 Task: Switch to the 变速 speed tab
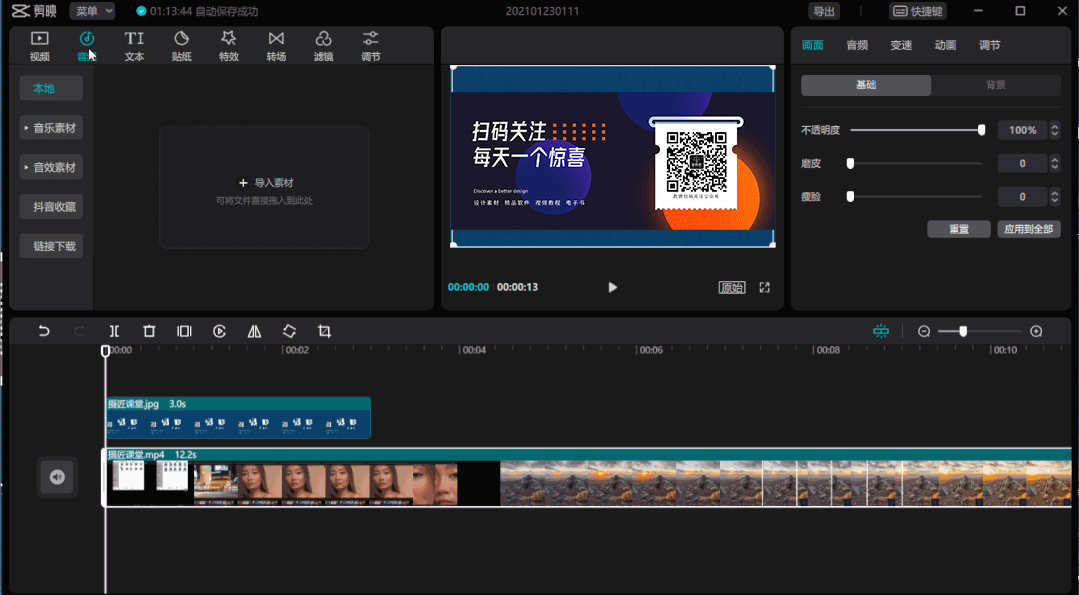[x=901, y=45]
